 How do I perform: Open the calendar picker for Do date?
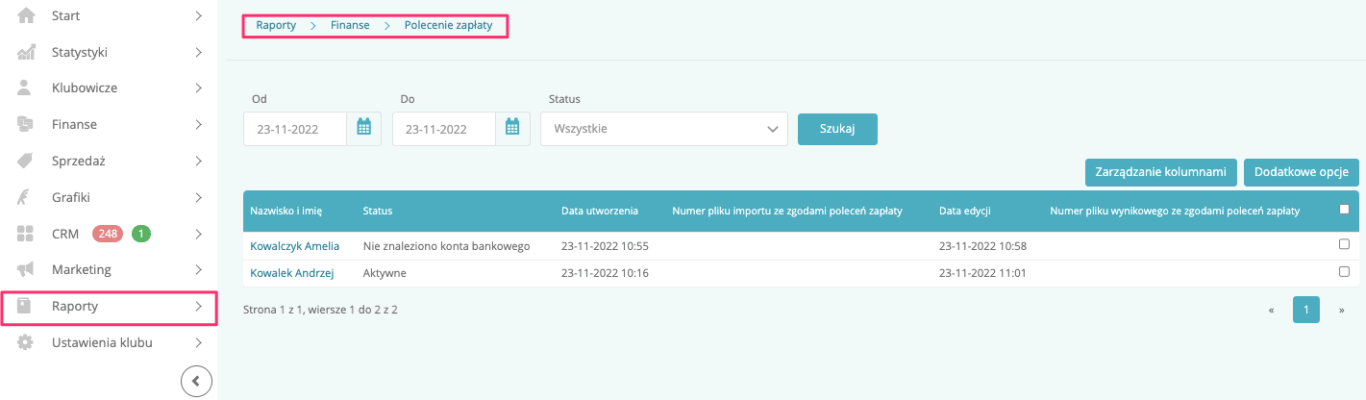point(513,128)
